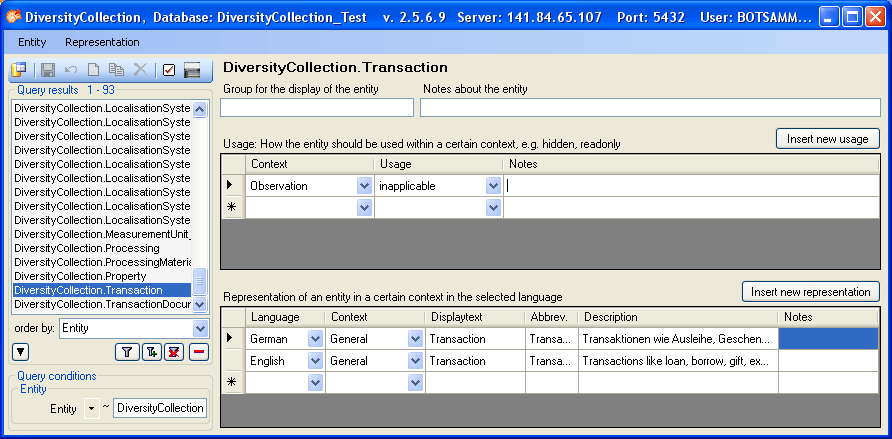Viewport: 892px width, 439px height.
Task: Open the General context dropdown in English row
Action: click(416, 361)
